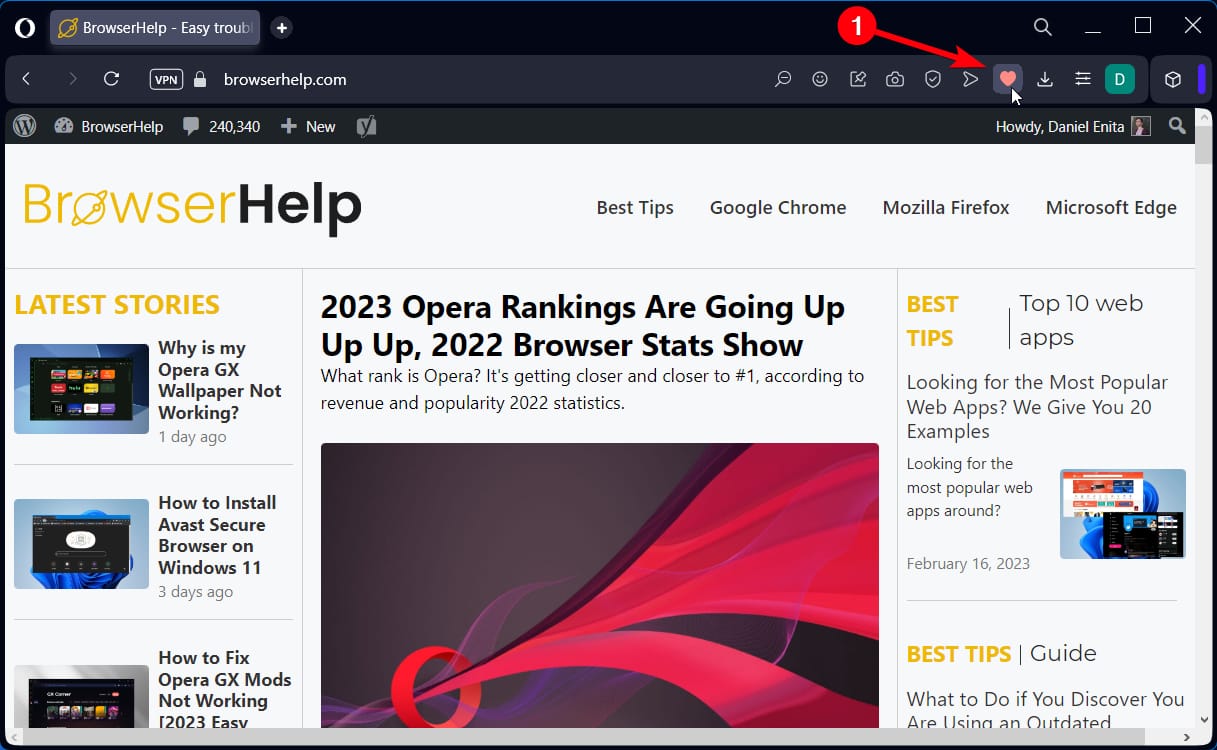The height and width of the screenshot is (750, 1217).
Task: Open the ad blocker shield icon
Action: pyautogui.click(x=933, y=79)
